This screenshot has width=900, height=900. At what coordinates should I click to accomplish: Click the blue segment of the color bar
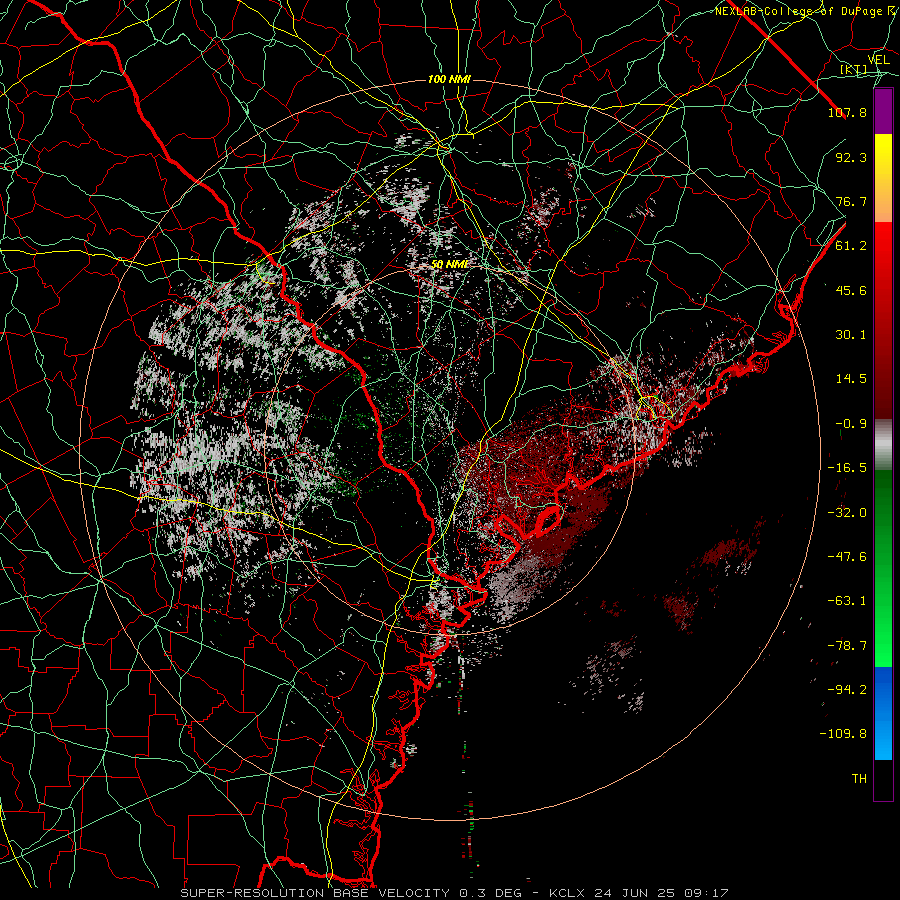click(x=883, y=713)
